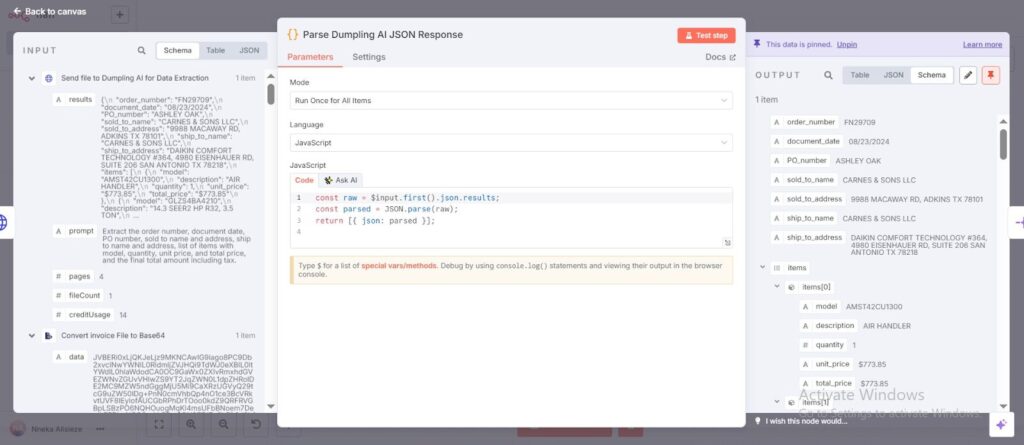Open the Settings tab
Image resolution: width=1024 pixels, height=445 pixels.
[369, 58]
